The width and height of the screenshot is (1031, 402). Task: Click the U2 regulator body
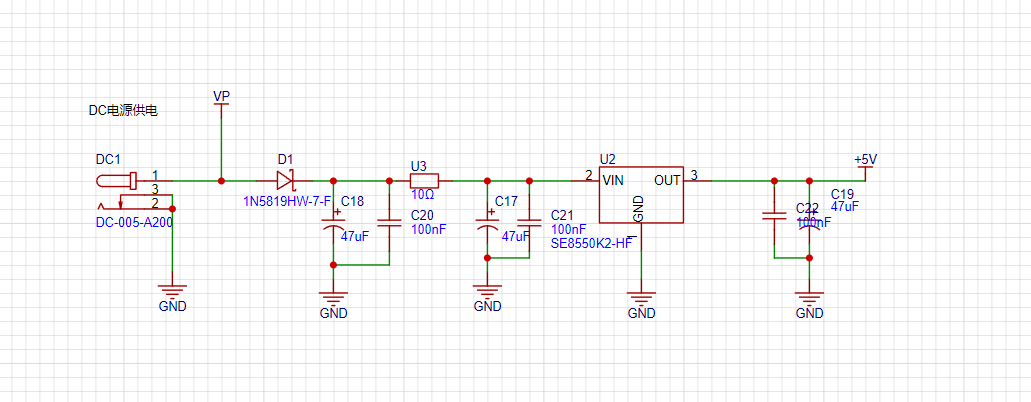click(641, 194)
